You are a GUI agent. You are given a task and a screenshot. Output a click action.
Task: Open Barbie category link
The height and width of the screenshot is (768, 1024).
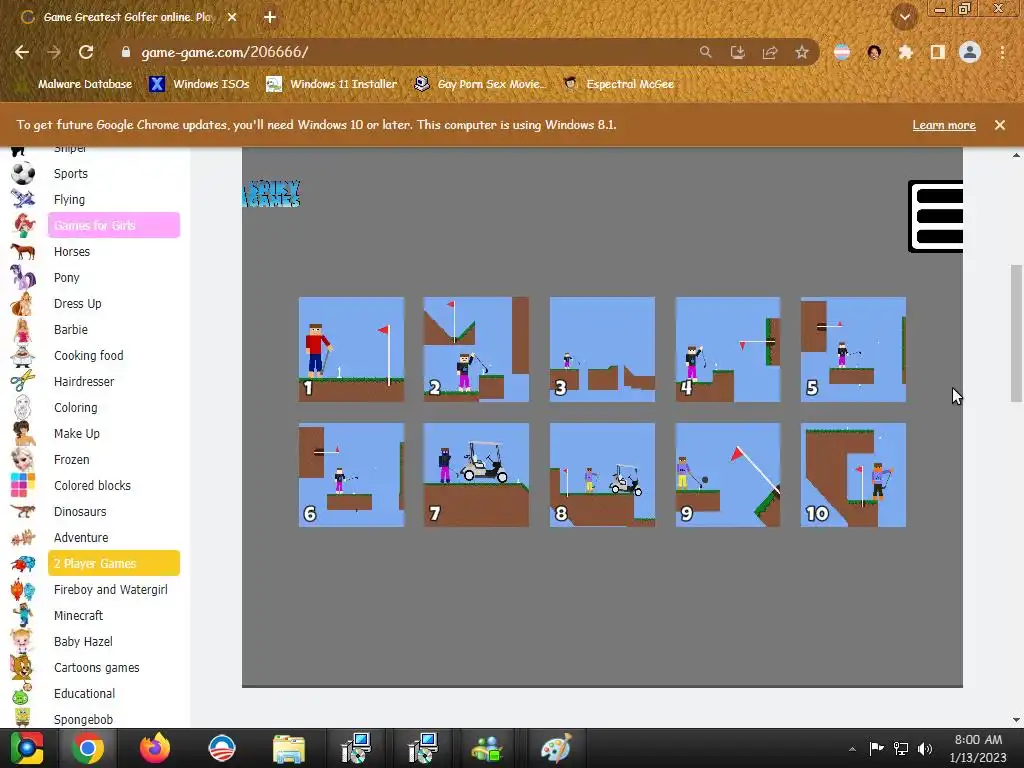pos(71,330)
